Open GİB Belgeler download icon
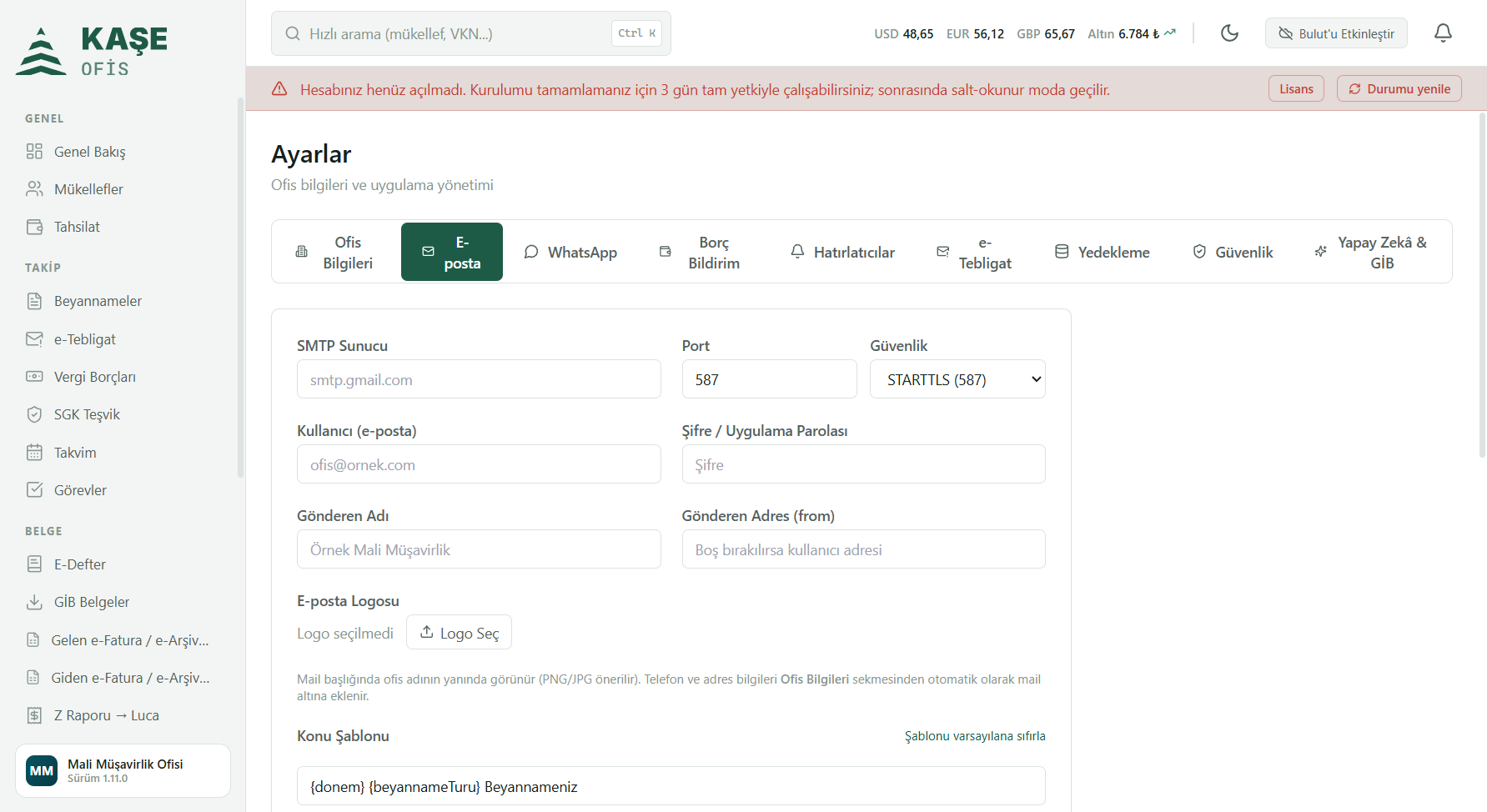This screenshot has width=1487, height=812. [x=34, y=602]
